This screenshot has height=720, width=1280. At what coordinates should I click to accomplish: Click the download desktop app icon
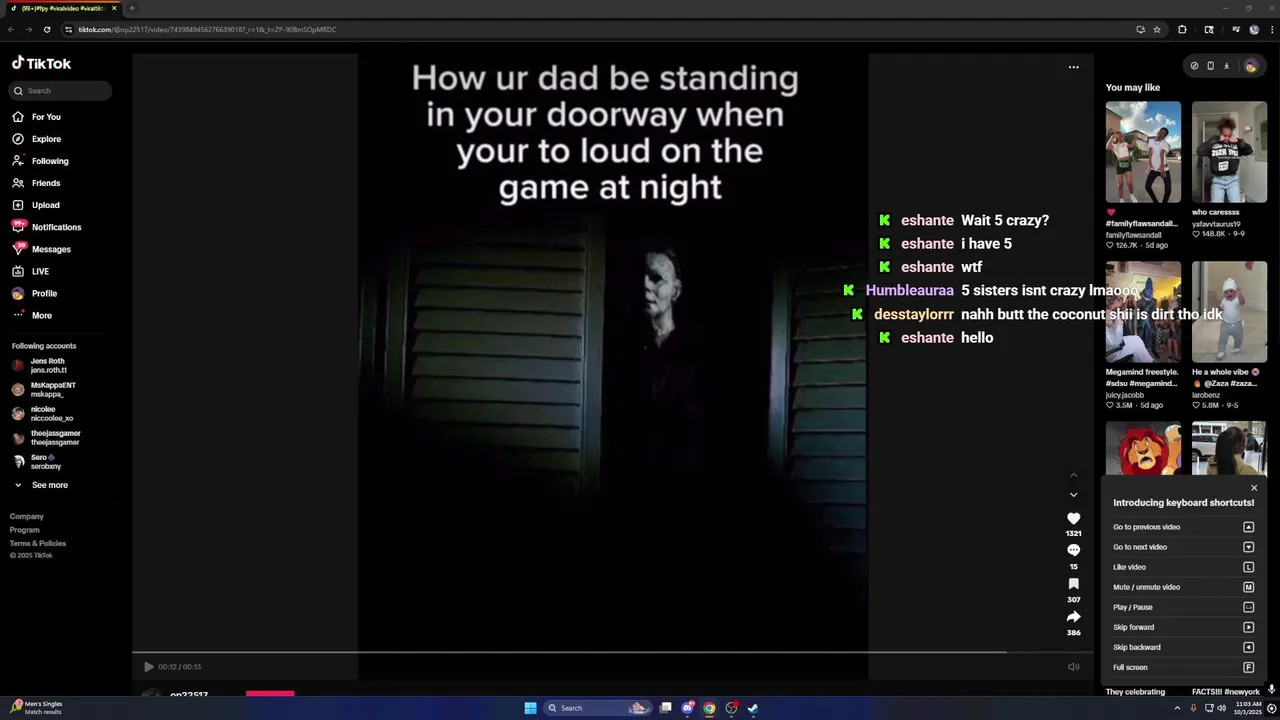[1226, 66]
